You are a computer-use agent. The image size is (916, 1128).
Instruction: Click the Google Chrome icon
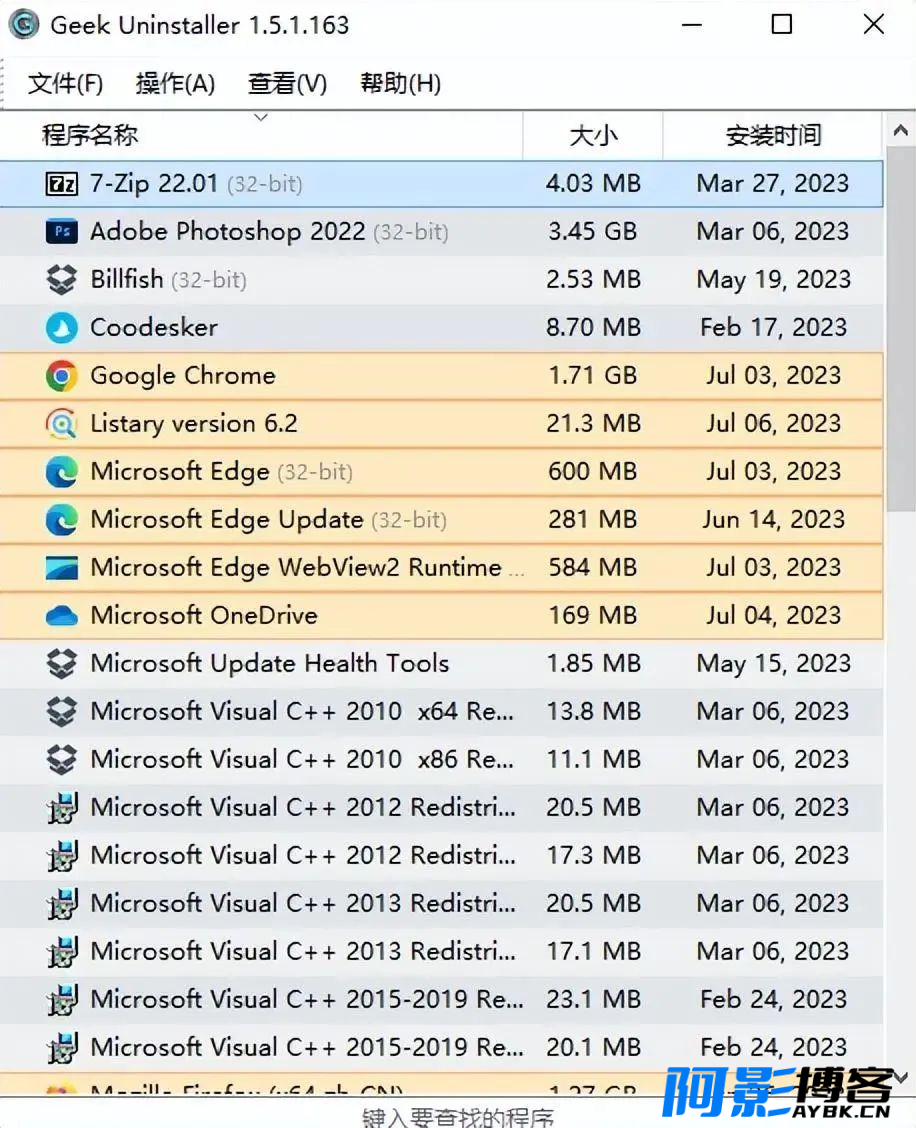tap(62, 376)
